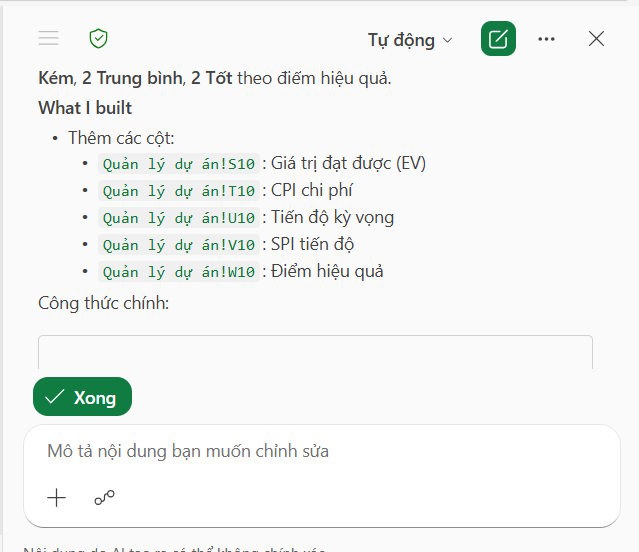Start a new chat with compose icon
This screenshot has height=552, width=639.
tap(498, 39)
